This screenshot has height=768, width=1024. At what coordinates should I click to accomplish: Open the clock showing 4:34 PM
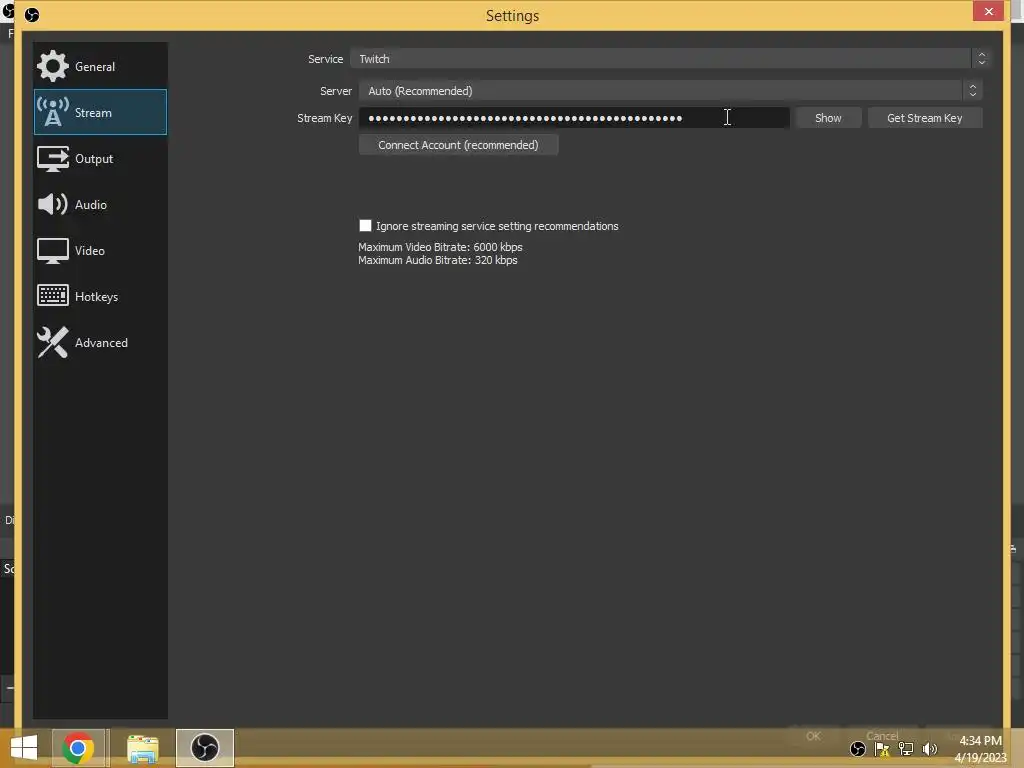coord(980,741)
